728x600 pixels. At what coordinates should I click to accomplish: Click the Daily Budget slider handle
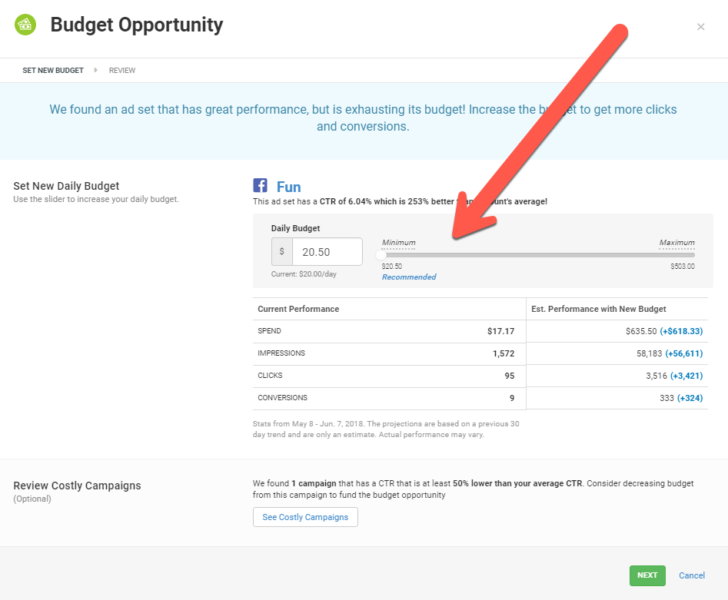[380, 255]
